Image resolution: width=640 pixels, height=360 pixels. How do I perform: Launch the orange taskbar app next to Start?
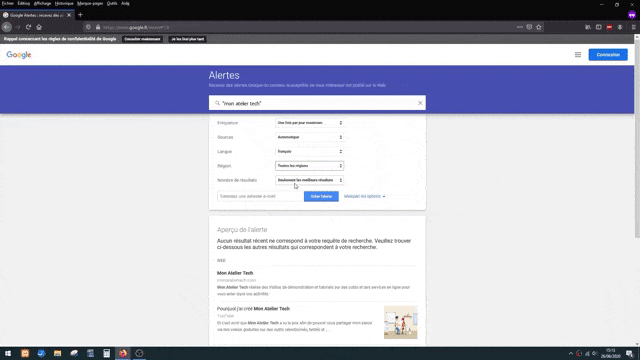pyautogui.click(x=25, y=353)
